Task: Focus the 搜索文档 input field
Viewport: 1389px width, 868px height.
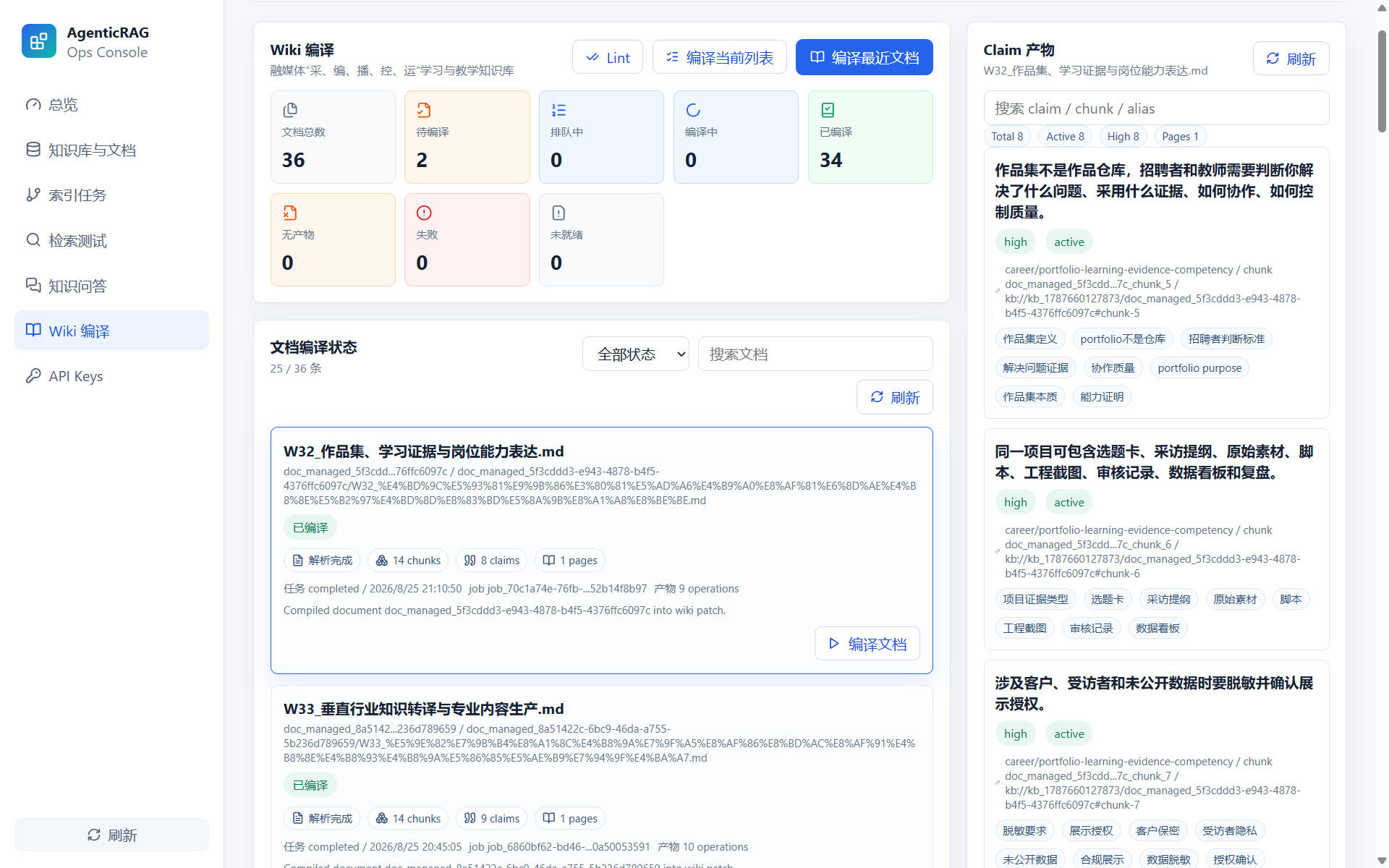Action: [x=815, y=354]
